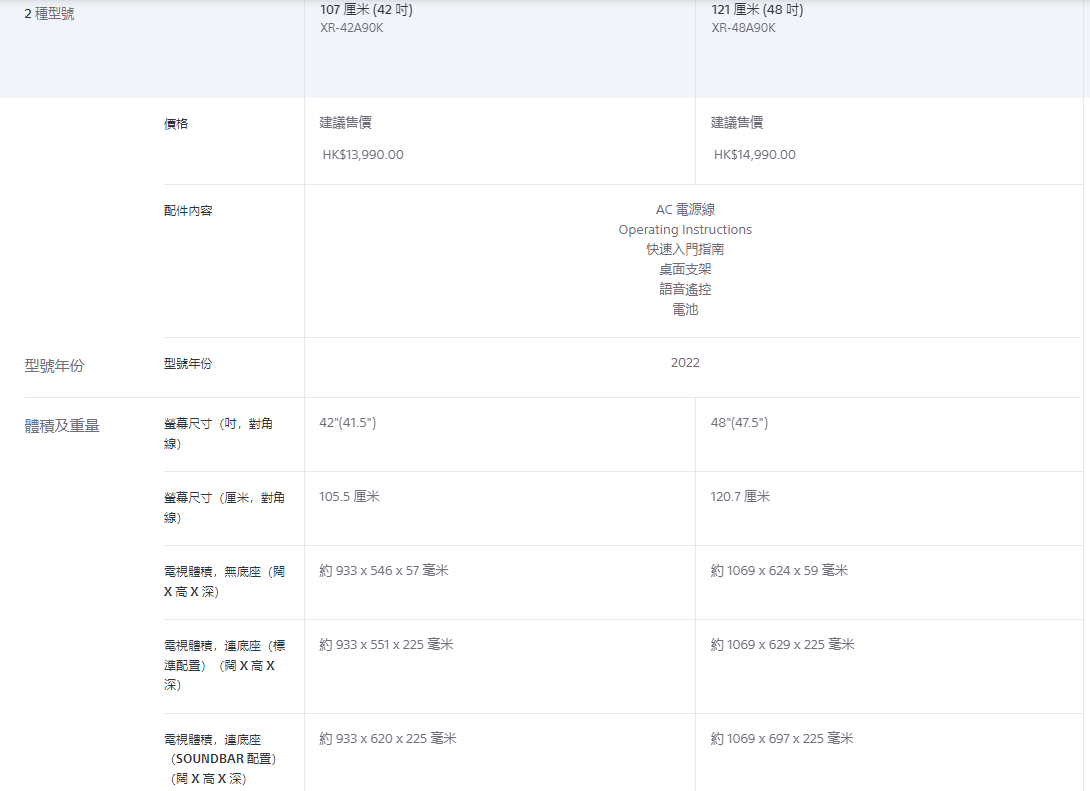Click the 螢幕尺寸 (吋, 對角線) row label
This screenshot has height=791, width=1090.
click(x=218, y=433)
